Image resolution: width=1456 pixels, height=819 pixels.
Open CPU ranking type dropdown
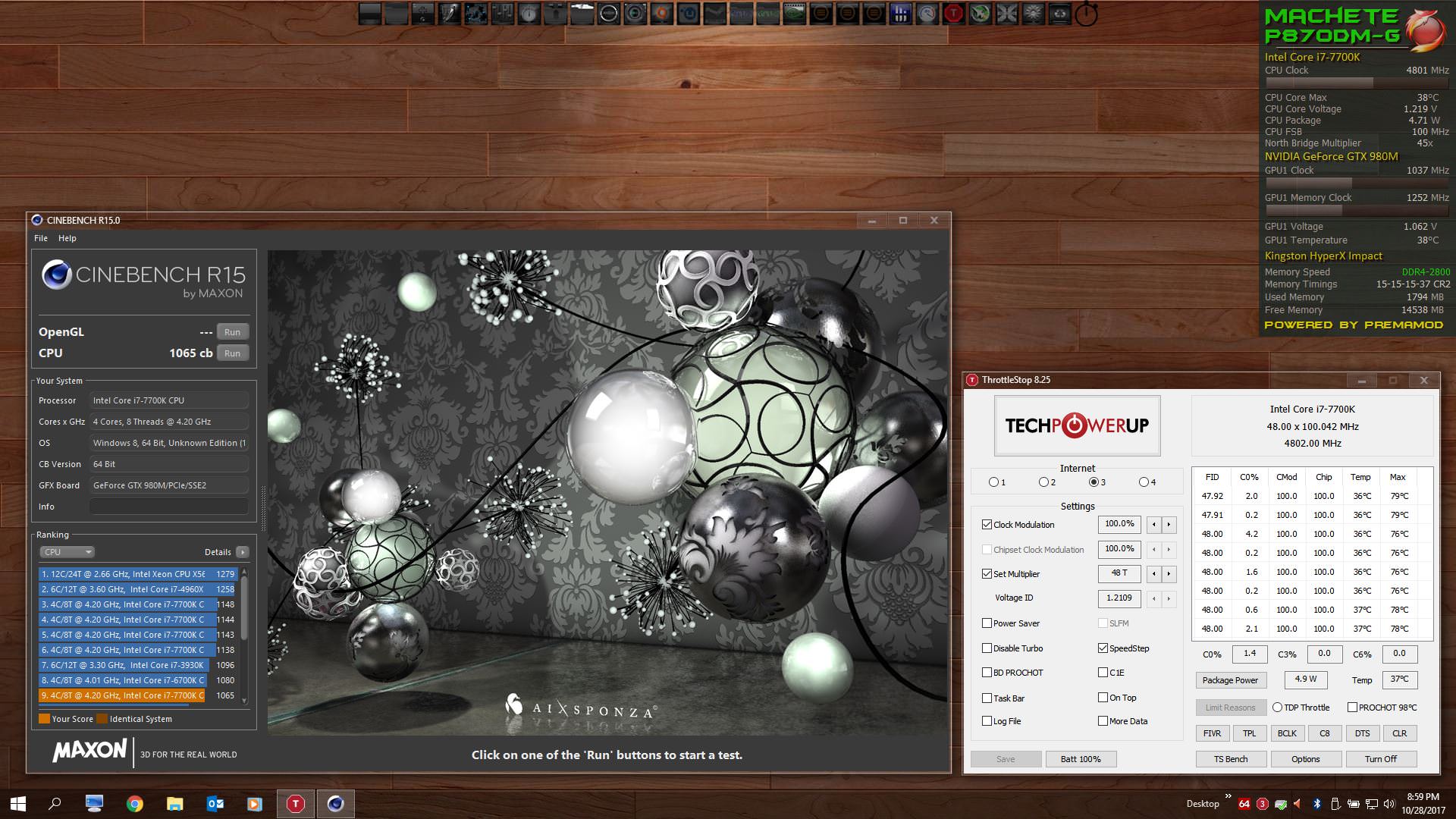(x=67, y=552)
